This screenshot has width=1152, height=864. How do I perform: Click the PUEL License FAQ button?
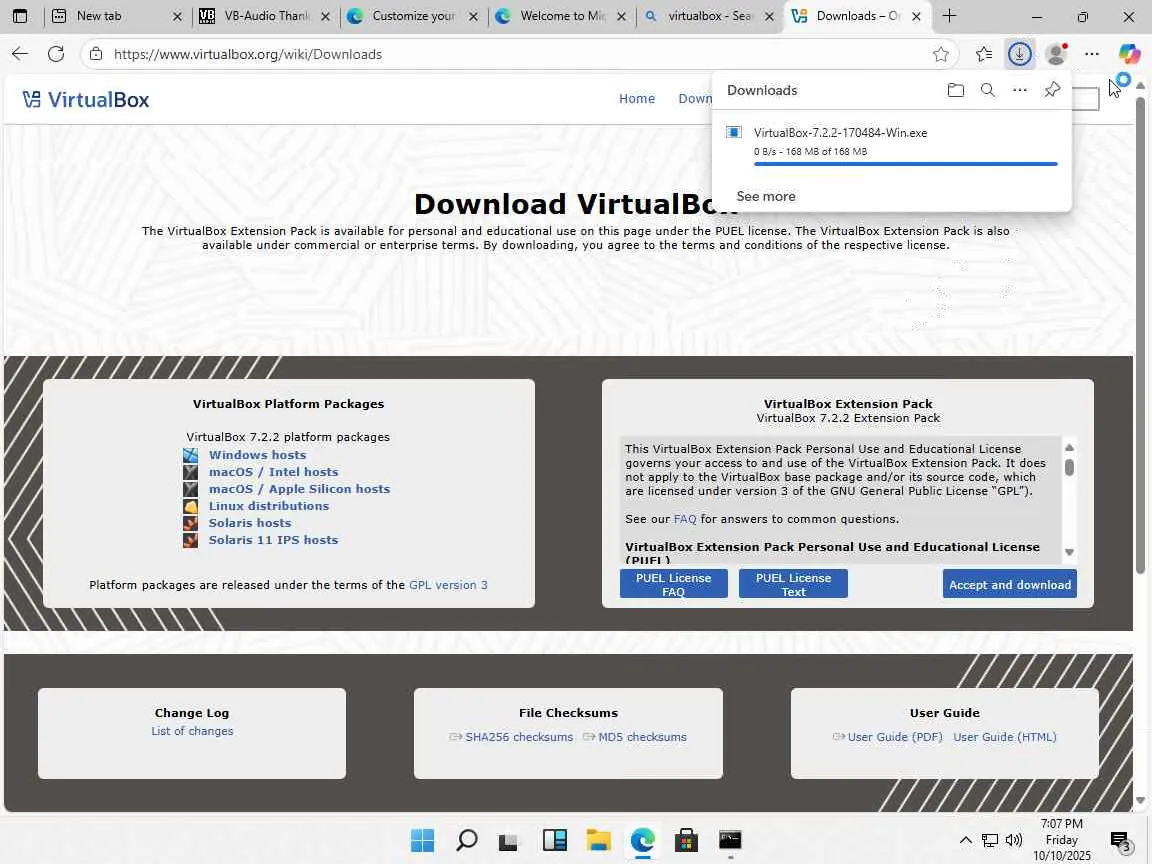click(x=673, y=584)
